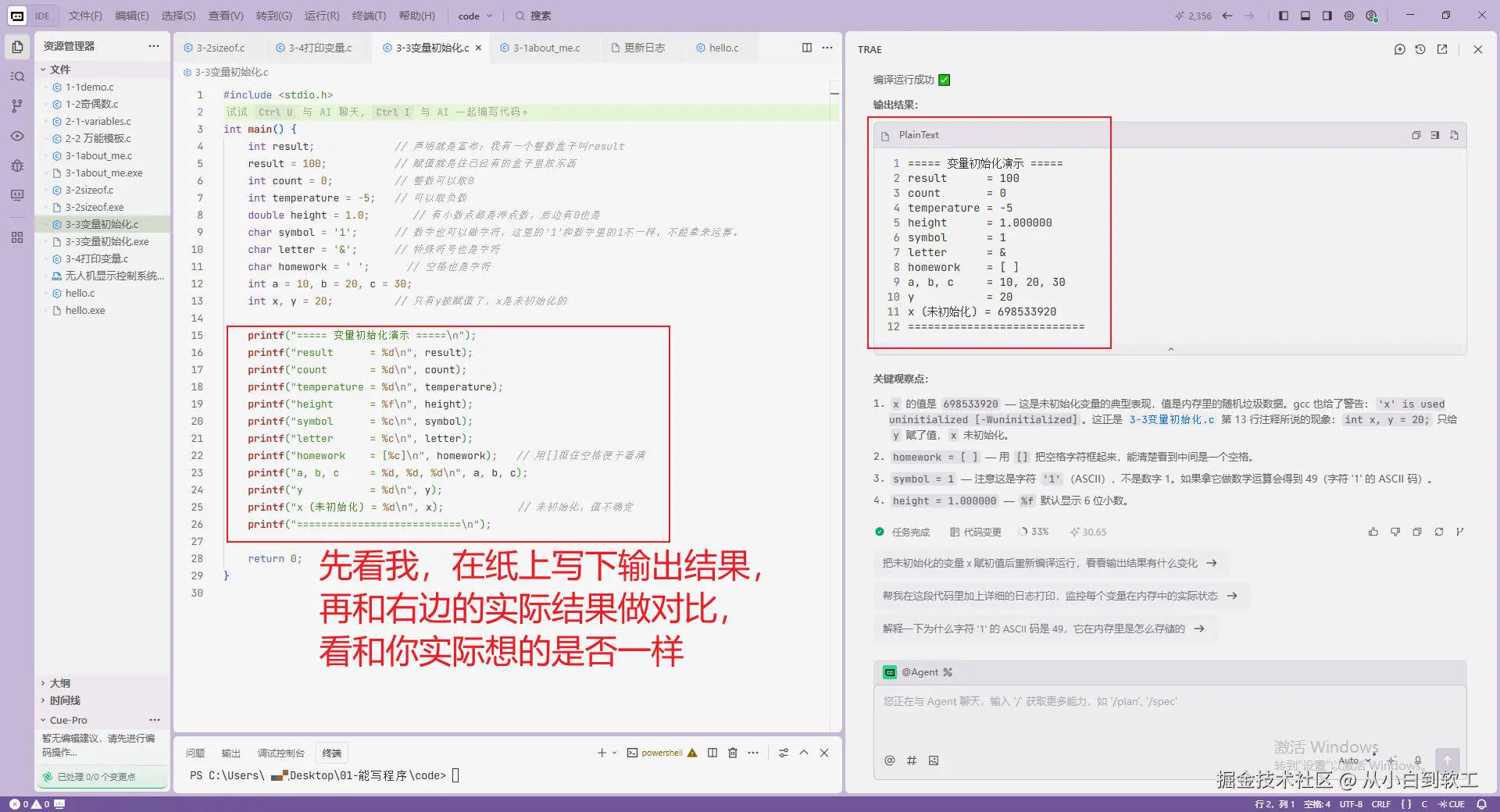1500x812 pixels.
Task: Switch to the 问题 problems panel tab
Action: (x=195, y=753)
